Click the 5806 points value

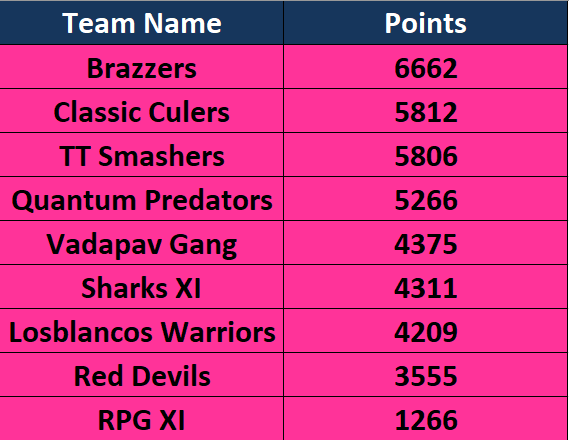(425, 156)
